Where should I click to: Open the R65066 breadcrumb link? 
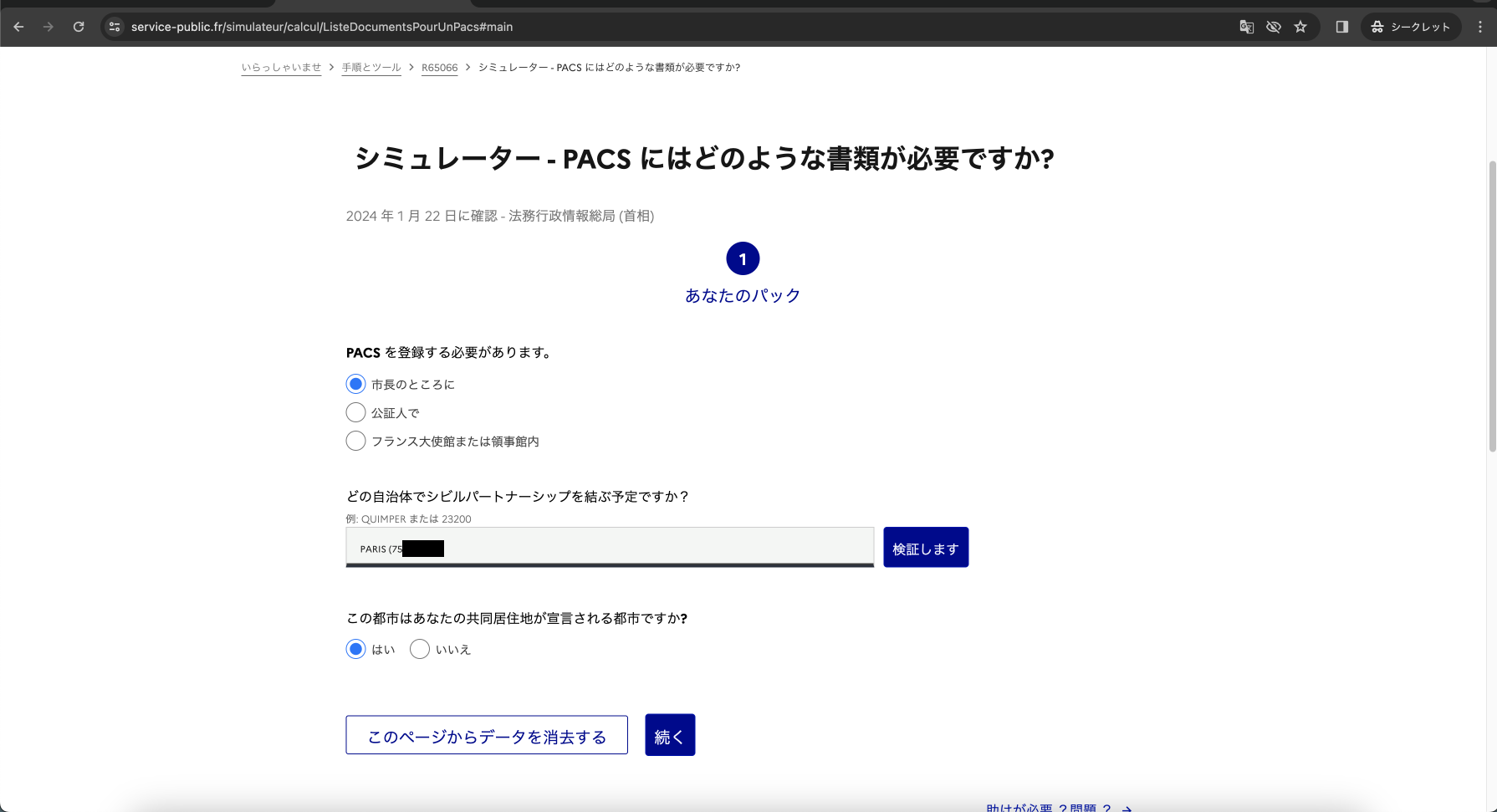439,68
